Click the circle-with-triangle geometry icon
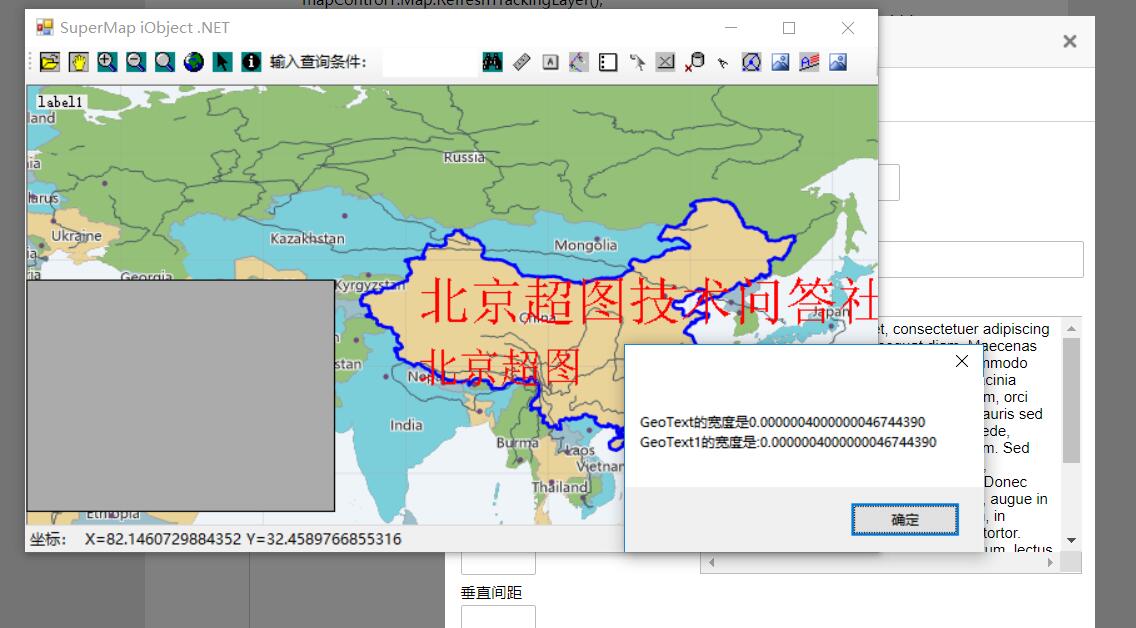1136x628 pixels. pos(751,62)
